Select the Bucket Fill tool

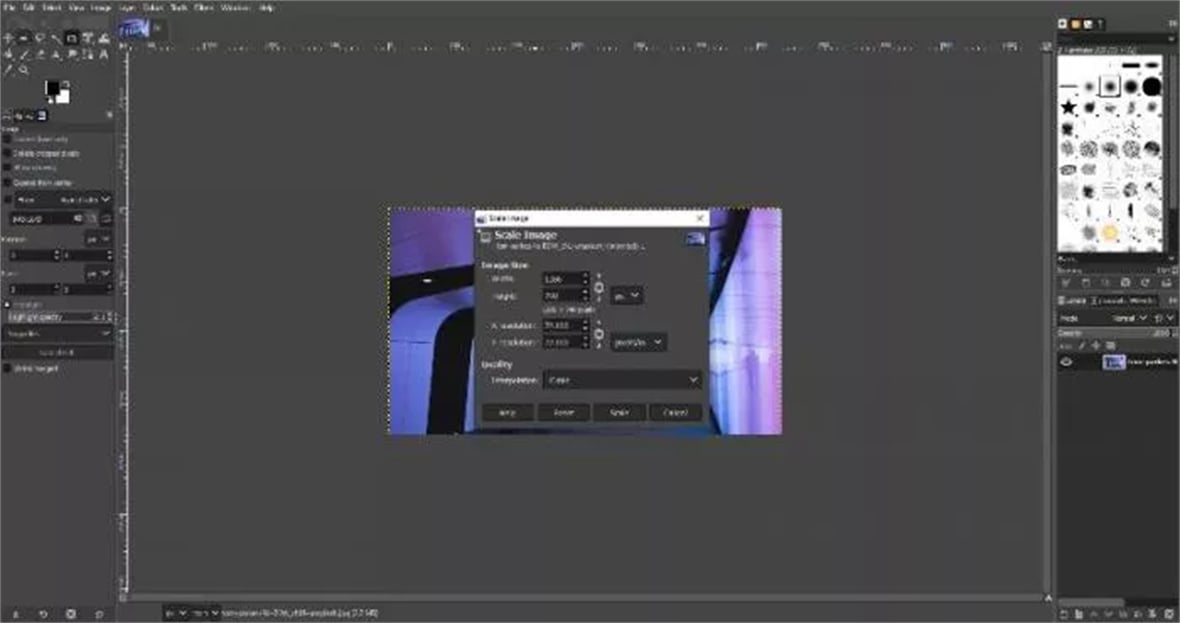tap(8, 54)
